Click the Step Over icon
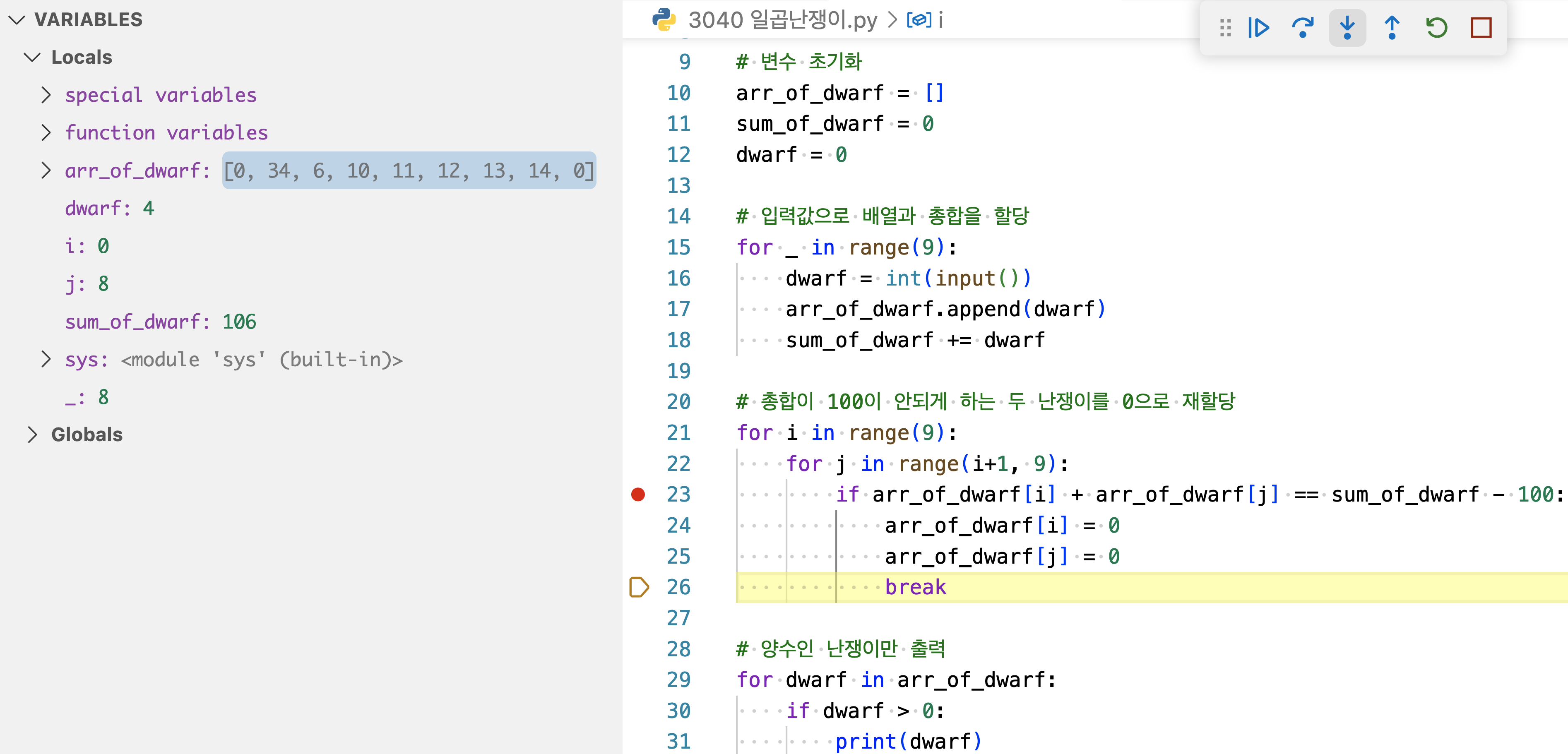1568x754 pixels. point(1303,27)
